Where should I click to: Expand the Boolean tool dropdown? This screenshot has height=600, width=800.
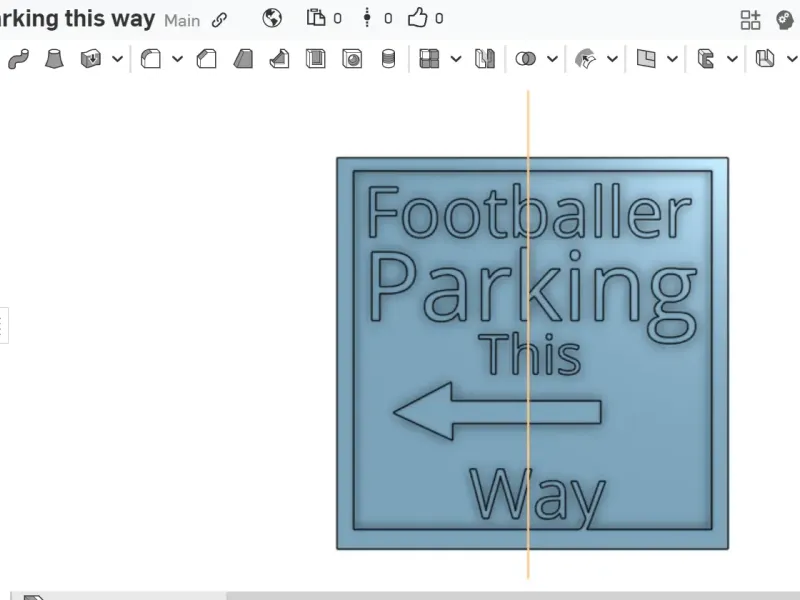[552, 59]
